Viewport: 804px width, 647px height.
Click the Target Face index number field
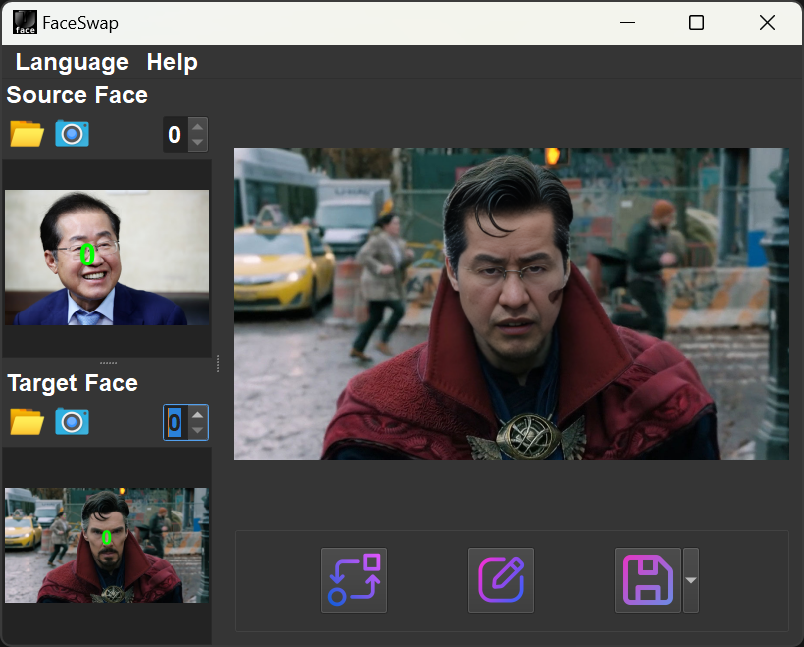tap(176, 422)
